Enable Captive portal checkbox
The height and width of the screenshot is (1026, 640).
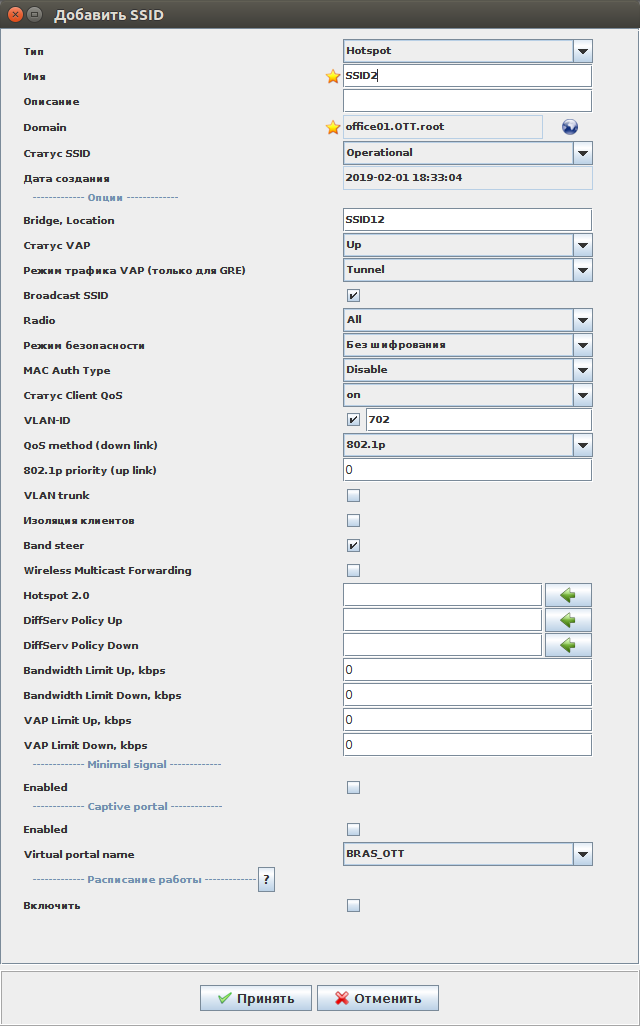353,829
